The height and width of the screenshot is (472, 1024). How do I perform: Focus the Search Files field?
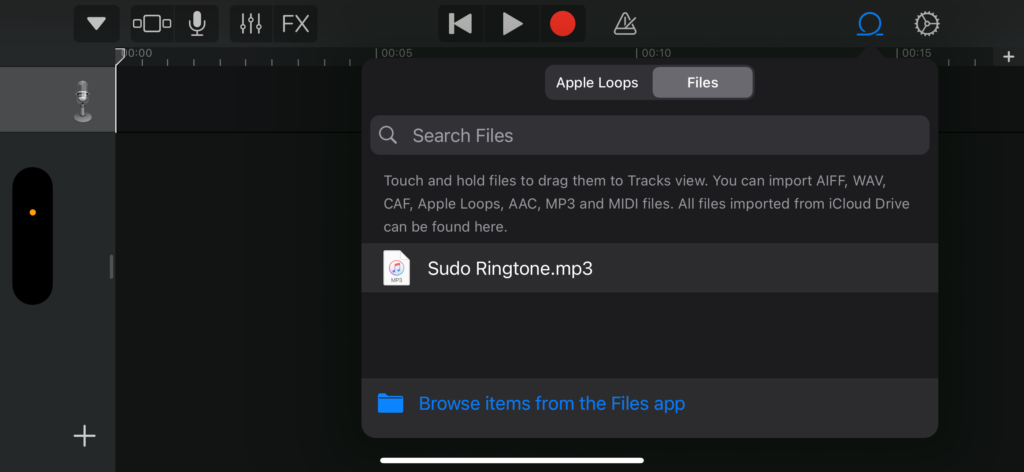[x=650, y=135]
